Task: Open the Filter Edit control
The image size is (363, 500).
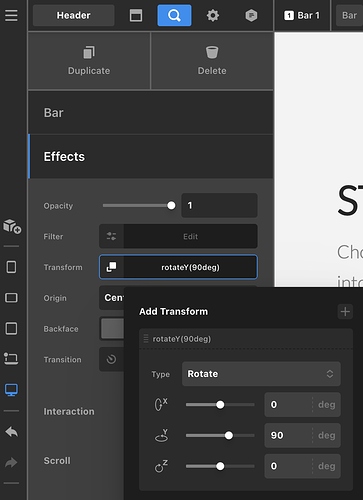Action: click(190, 236)
